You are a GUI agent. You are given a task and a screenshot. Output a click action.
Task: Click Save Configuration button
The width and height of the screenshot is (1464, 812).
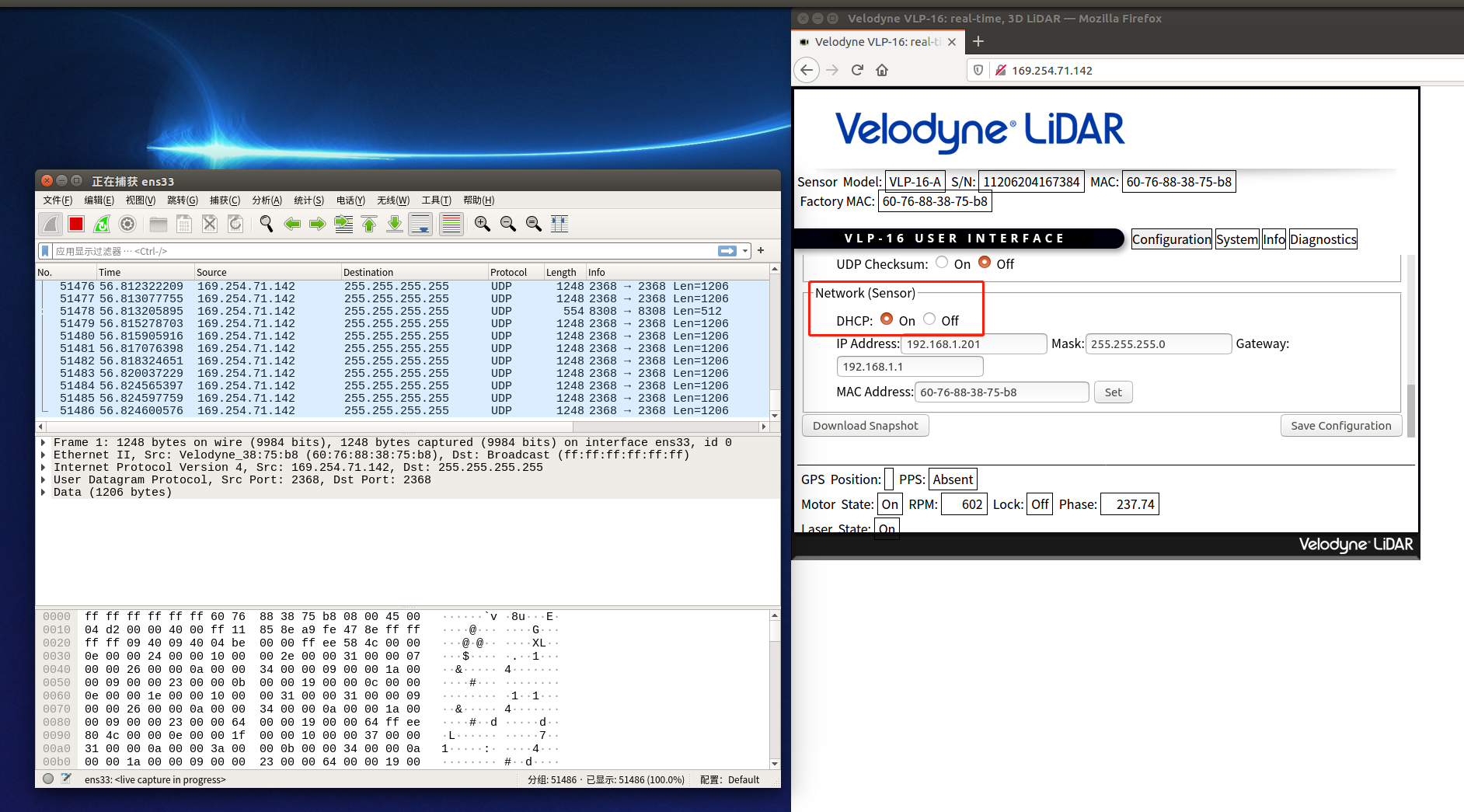1340,426
